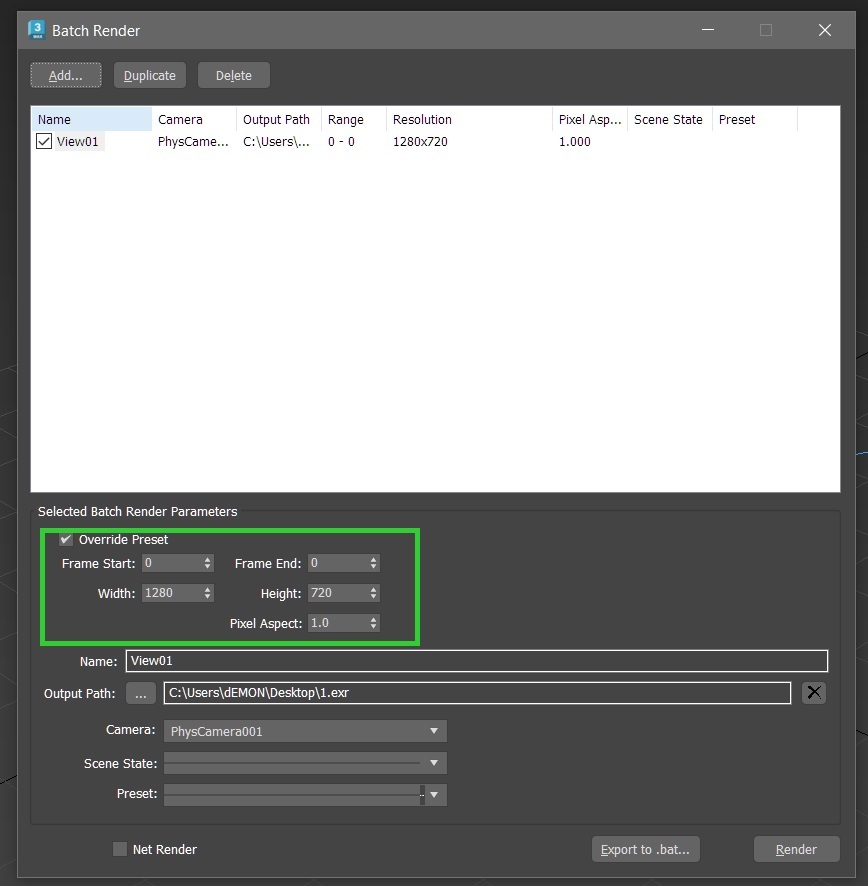Toggle the View01 checkbox in the list
This screenshot has height=886, width=868.
[44, 142]
